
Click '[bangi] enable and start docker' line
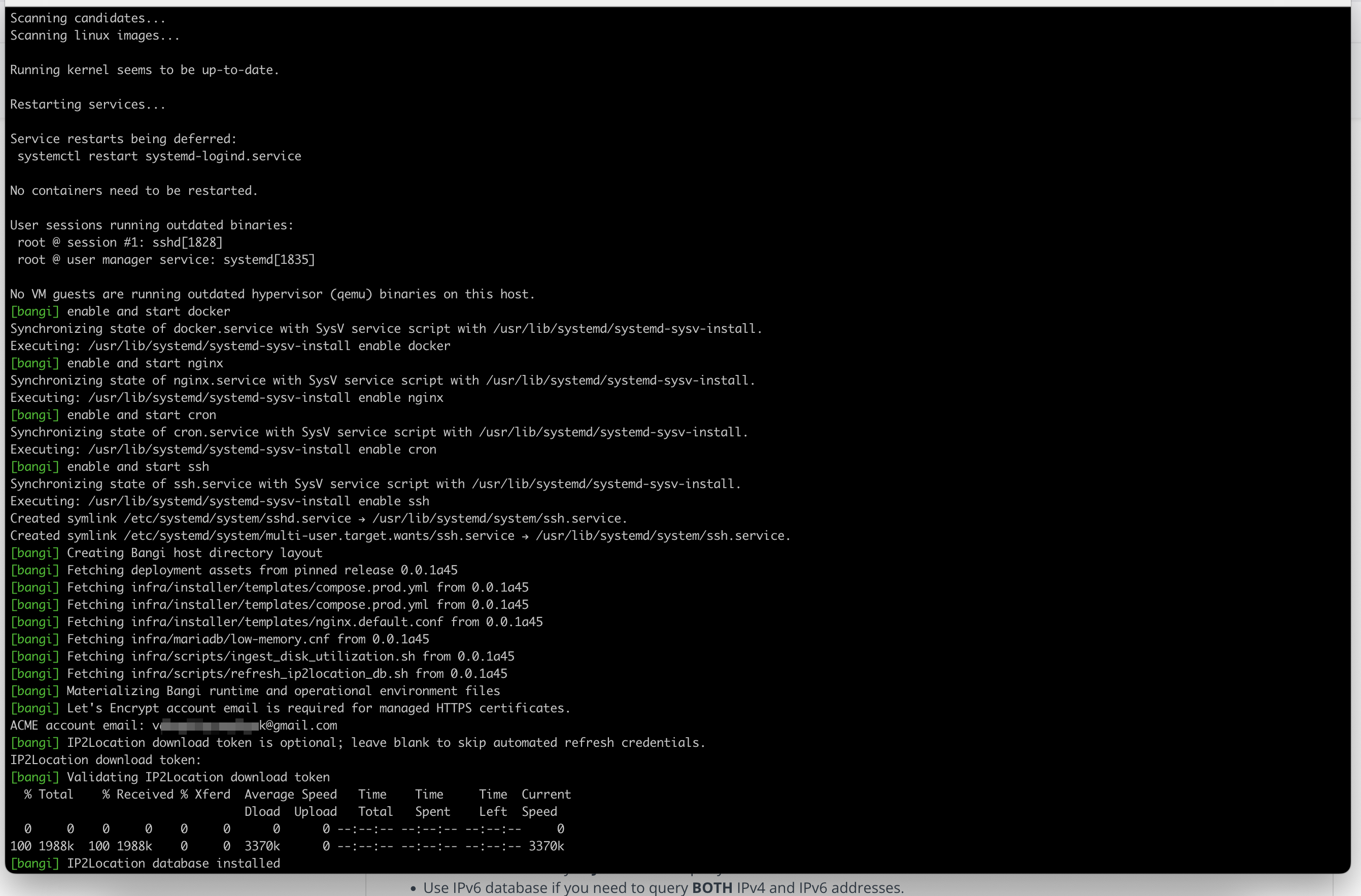click(x=120, y=312)
